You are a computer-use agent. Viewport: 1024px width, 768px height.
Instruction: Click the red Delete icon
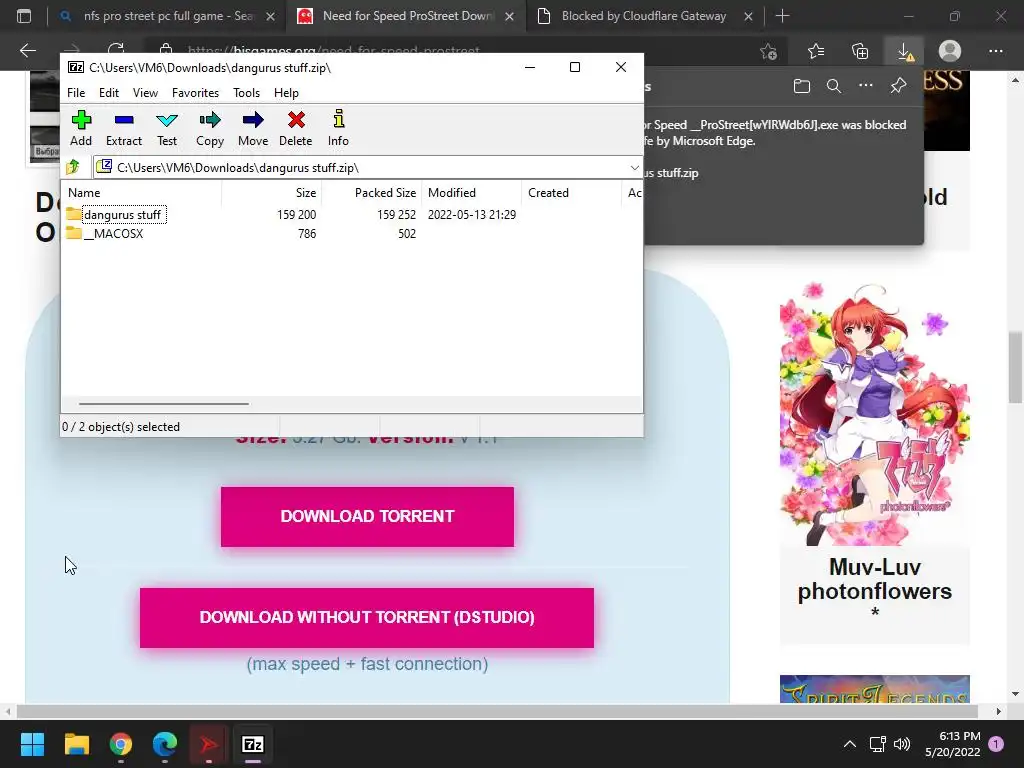click(296, 128)
